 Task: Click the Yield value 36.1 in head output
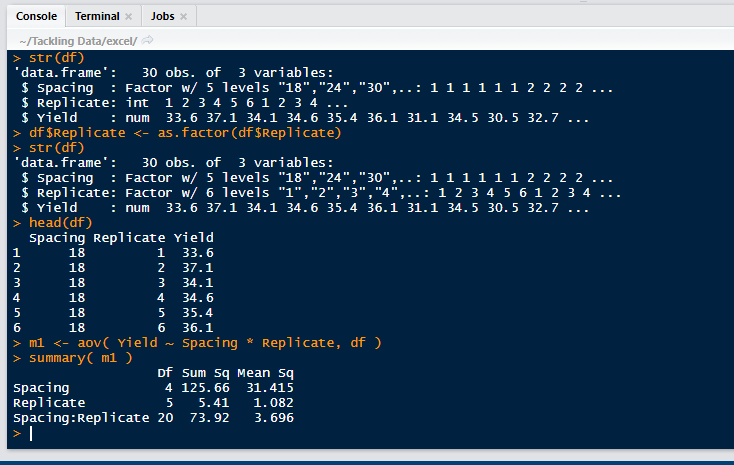198,328
